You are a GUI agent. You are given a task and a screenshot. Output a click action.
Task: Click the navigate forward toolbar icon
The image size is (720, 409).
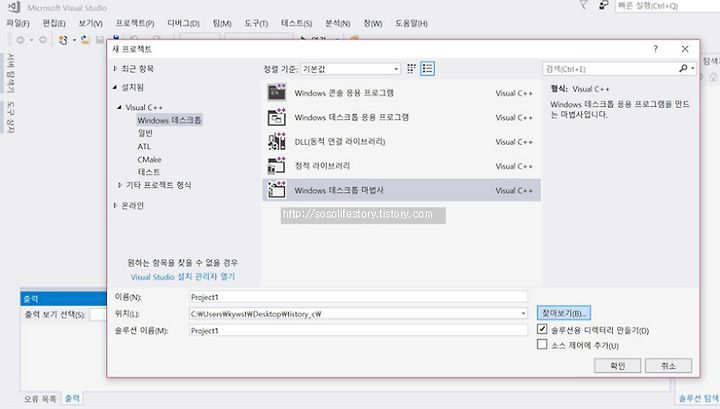pos(43,40)
